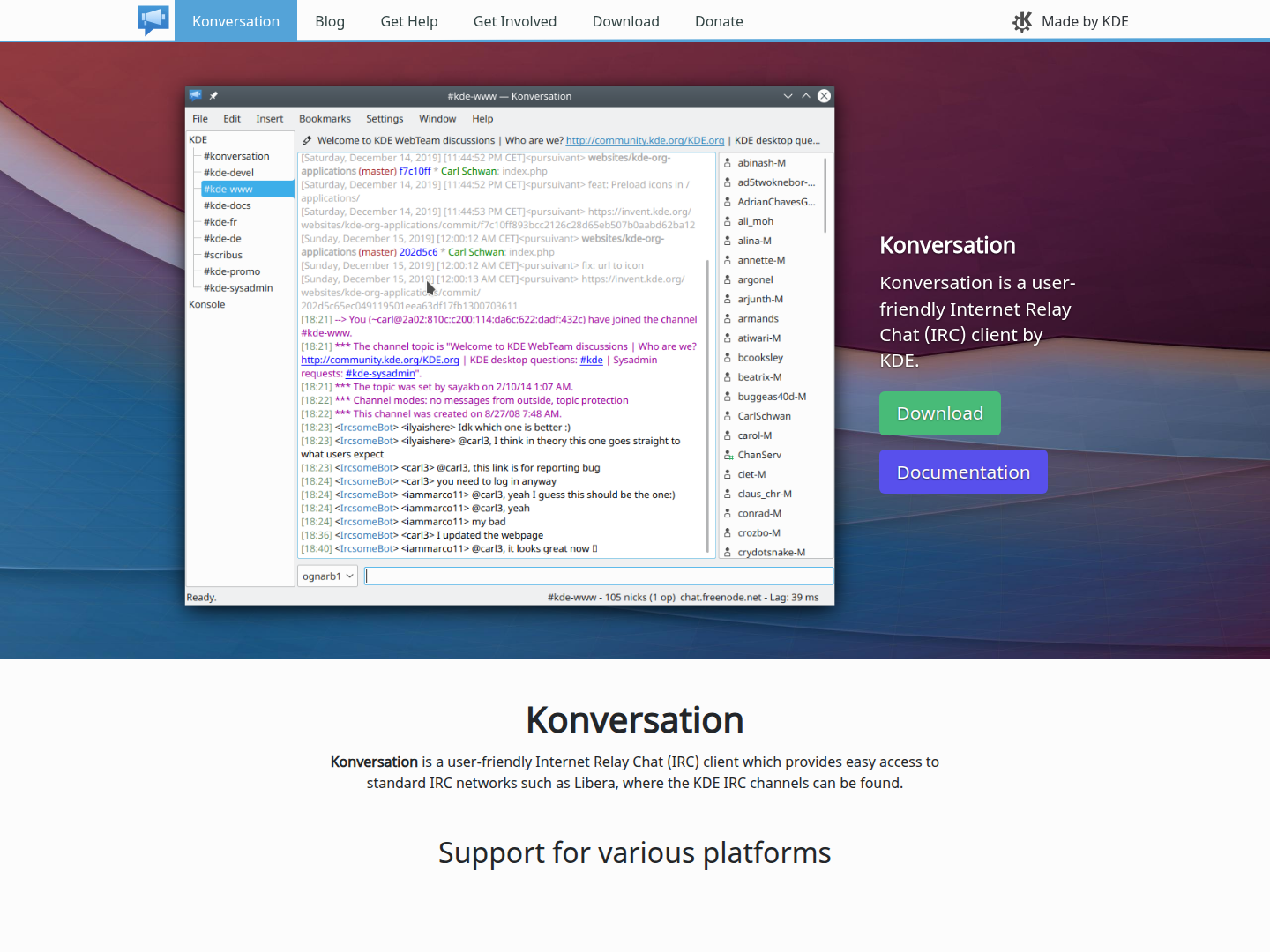Open the Bookmarks menu
The height and width of the screenshot is (952, 1270).
(x=325, y=119)
